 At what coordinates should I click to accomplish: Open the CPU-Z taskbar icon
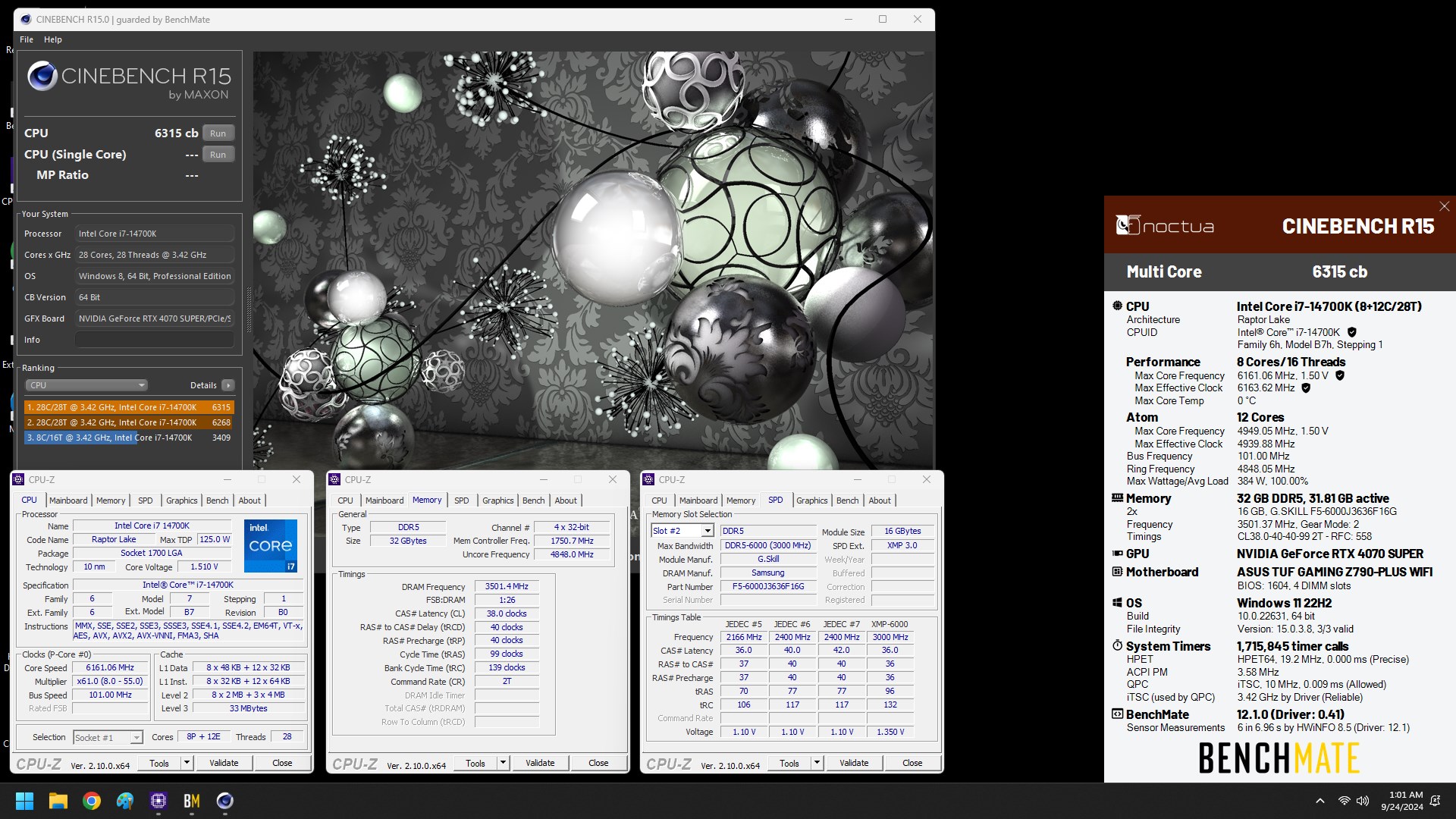(158, 801)
